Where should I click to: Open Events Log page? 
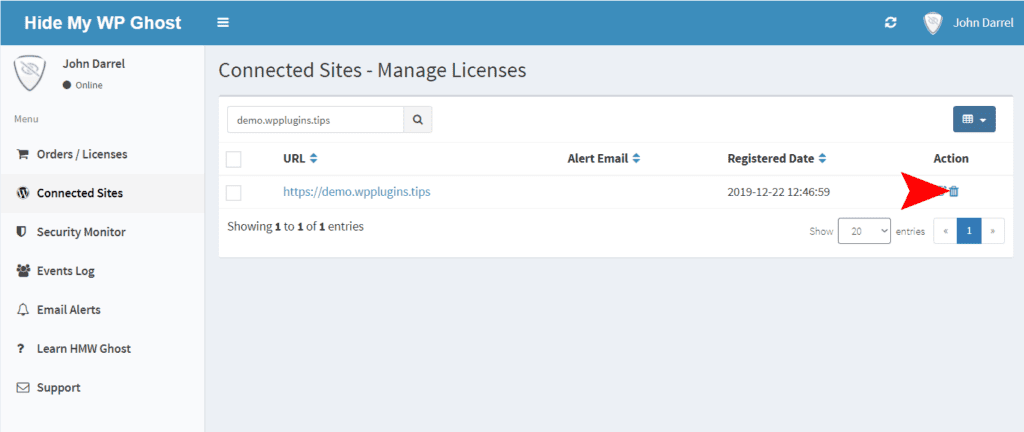(x=103, y=271)
